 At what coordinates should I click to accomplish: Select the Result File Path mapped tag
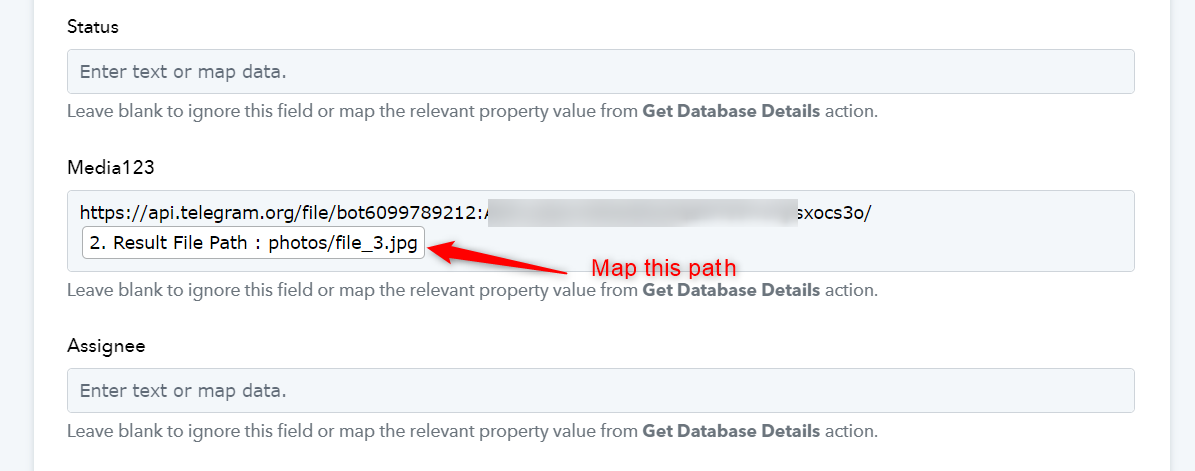(x=253, y=244)
